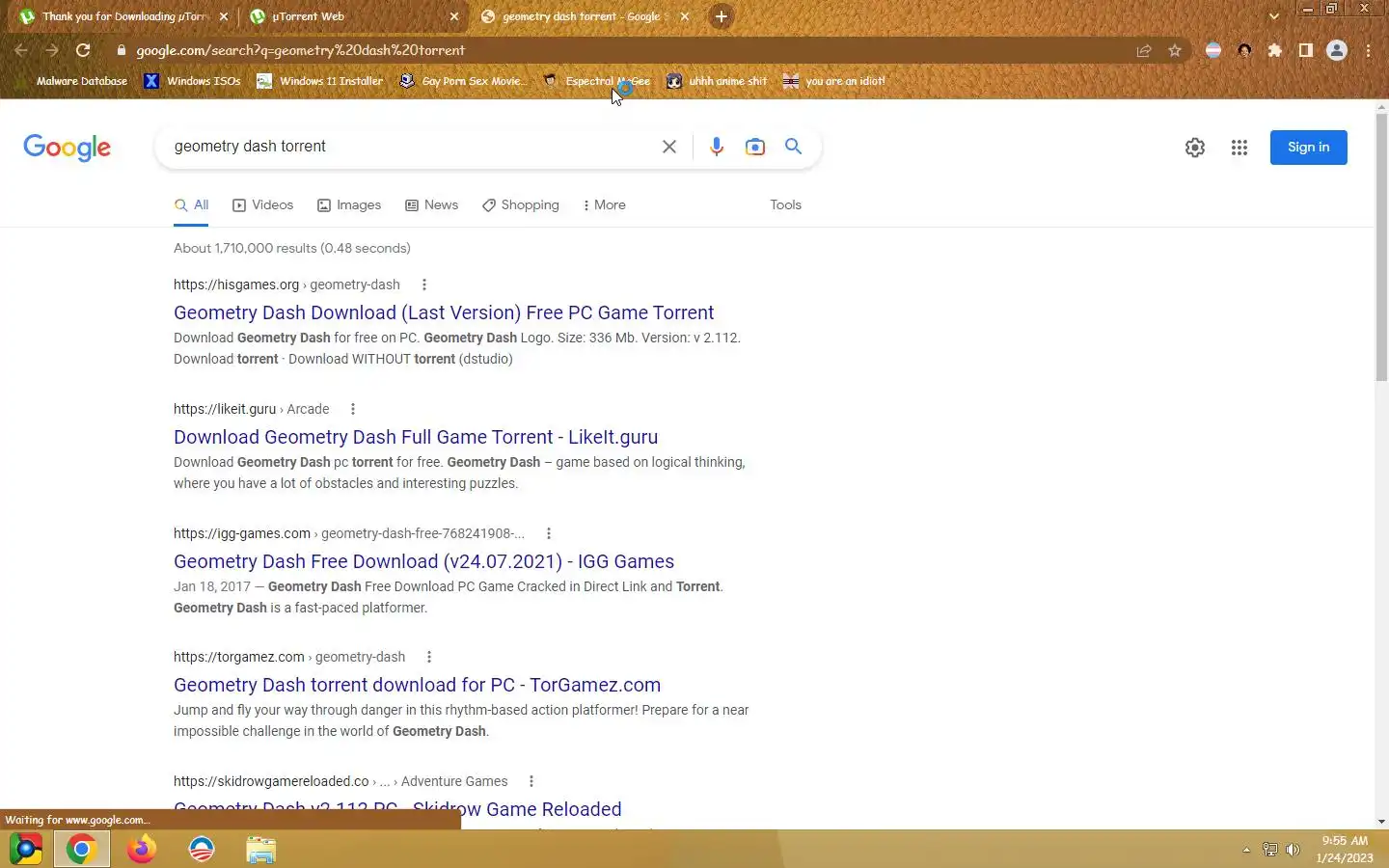Screen dimensions: 1389x868
Task: Open search Tools options
Action: point(785,205)
